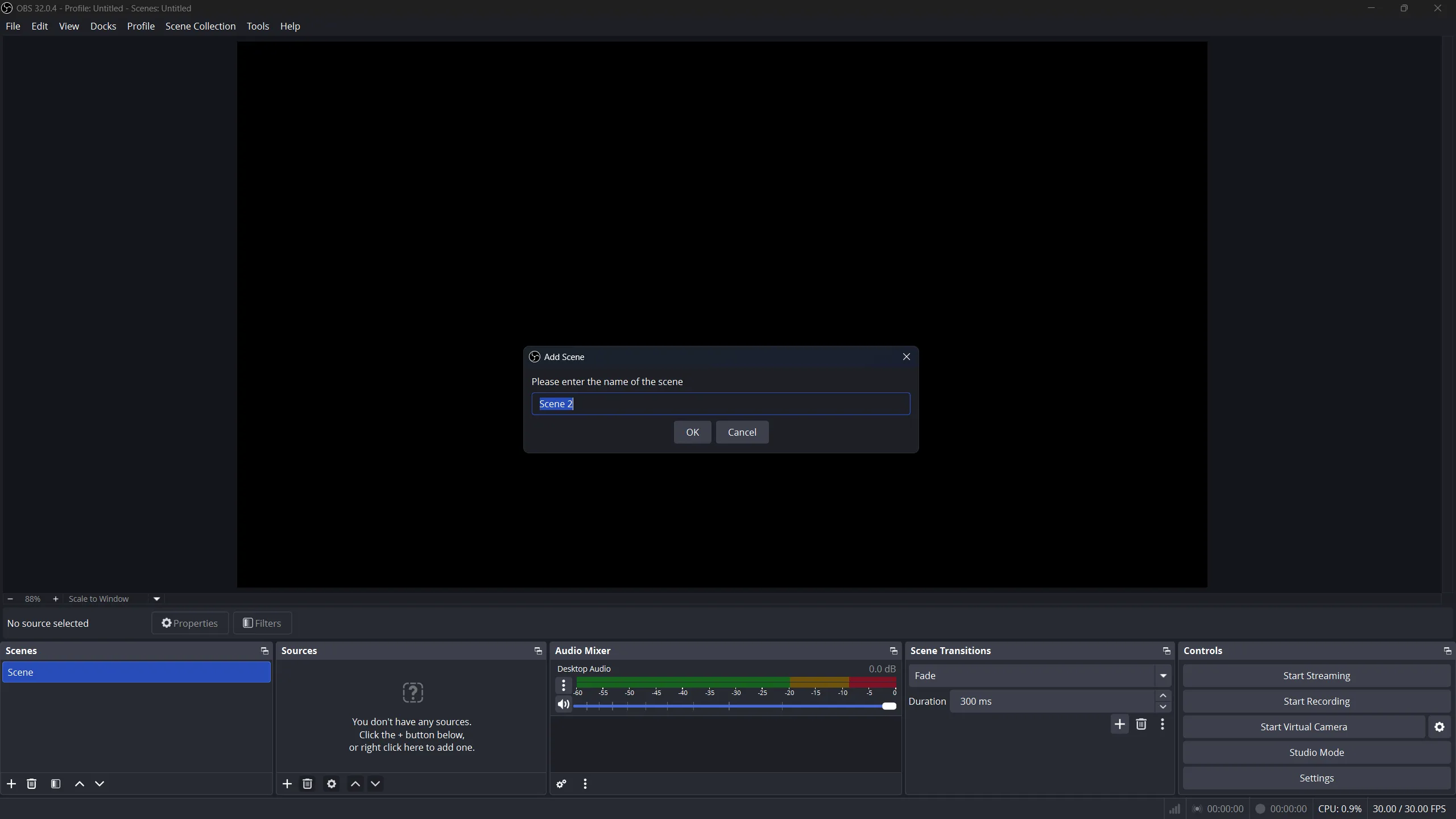This screenshot has width=1456, height=819.
Task: Toggle Studio Mode
Action: tap(1316, 752)
